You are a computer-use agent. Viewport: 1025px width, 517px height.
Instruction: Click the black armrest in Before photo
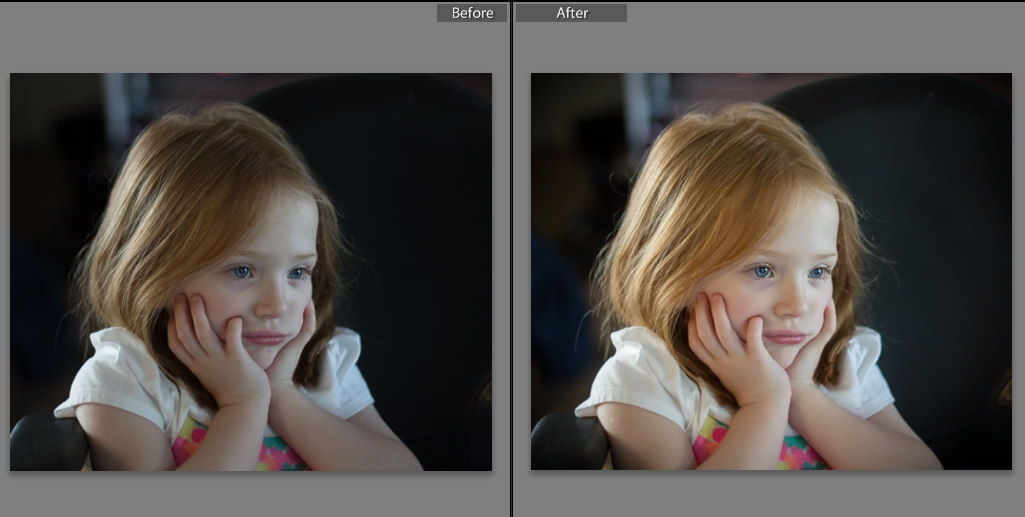pos(45,443)
